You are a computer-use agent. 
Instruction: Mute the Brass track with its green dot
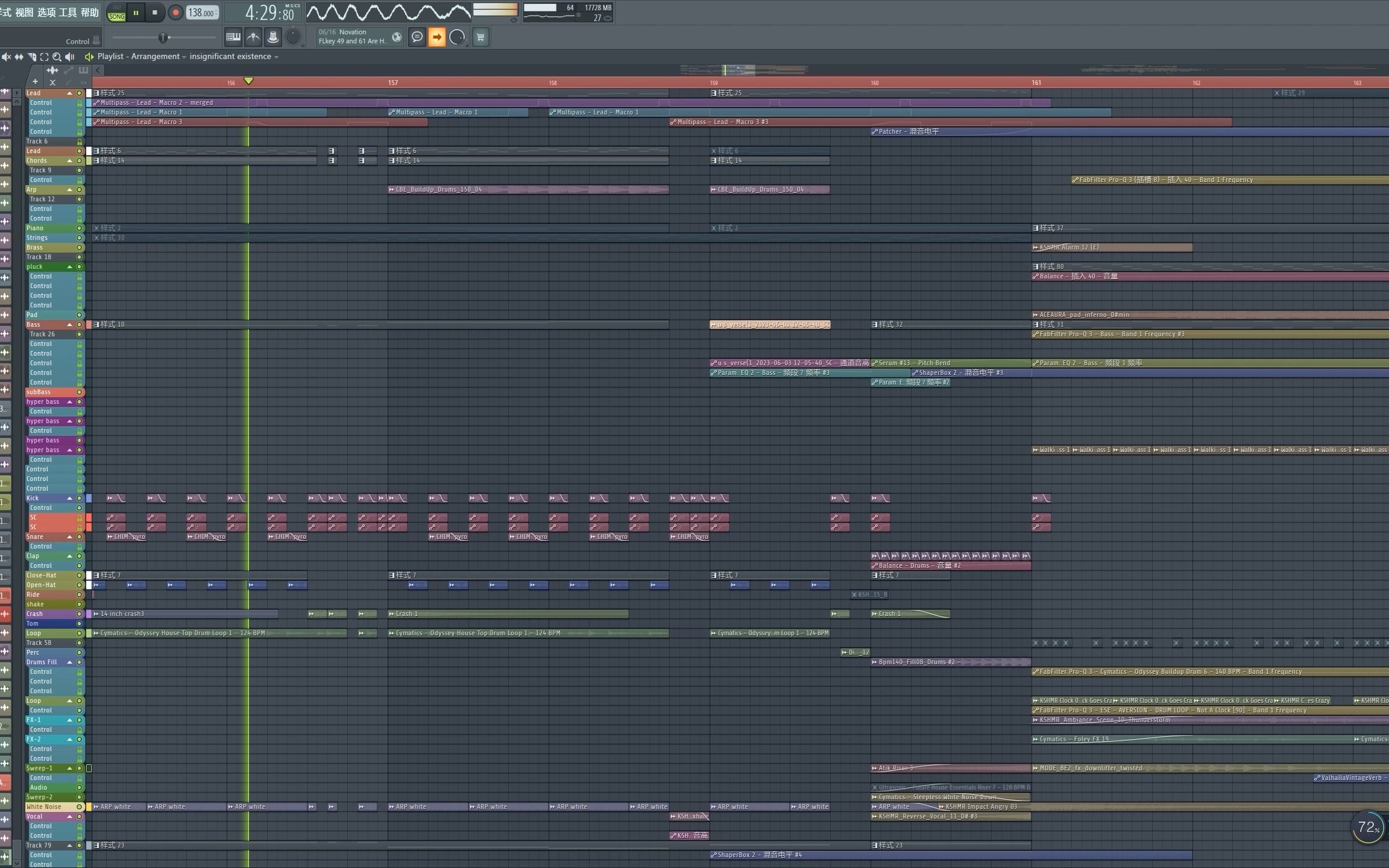[x=79, y=248]
